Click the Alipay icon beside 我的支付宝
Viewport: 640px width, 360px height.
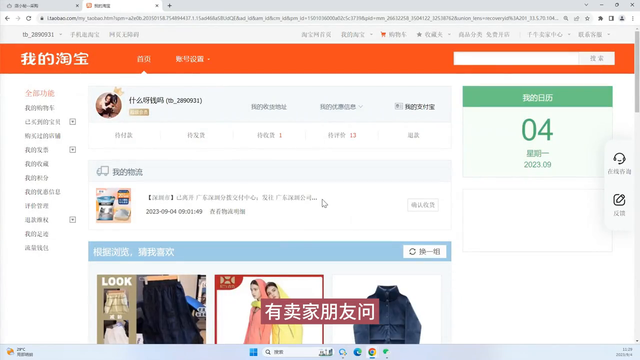(398, 106)
